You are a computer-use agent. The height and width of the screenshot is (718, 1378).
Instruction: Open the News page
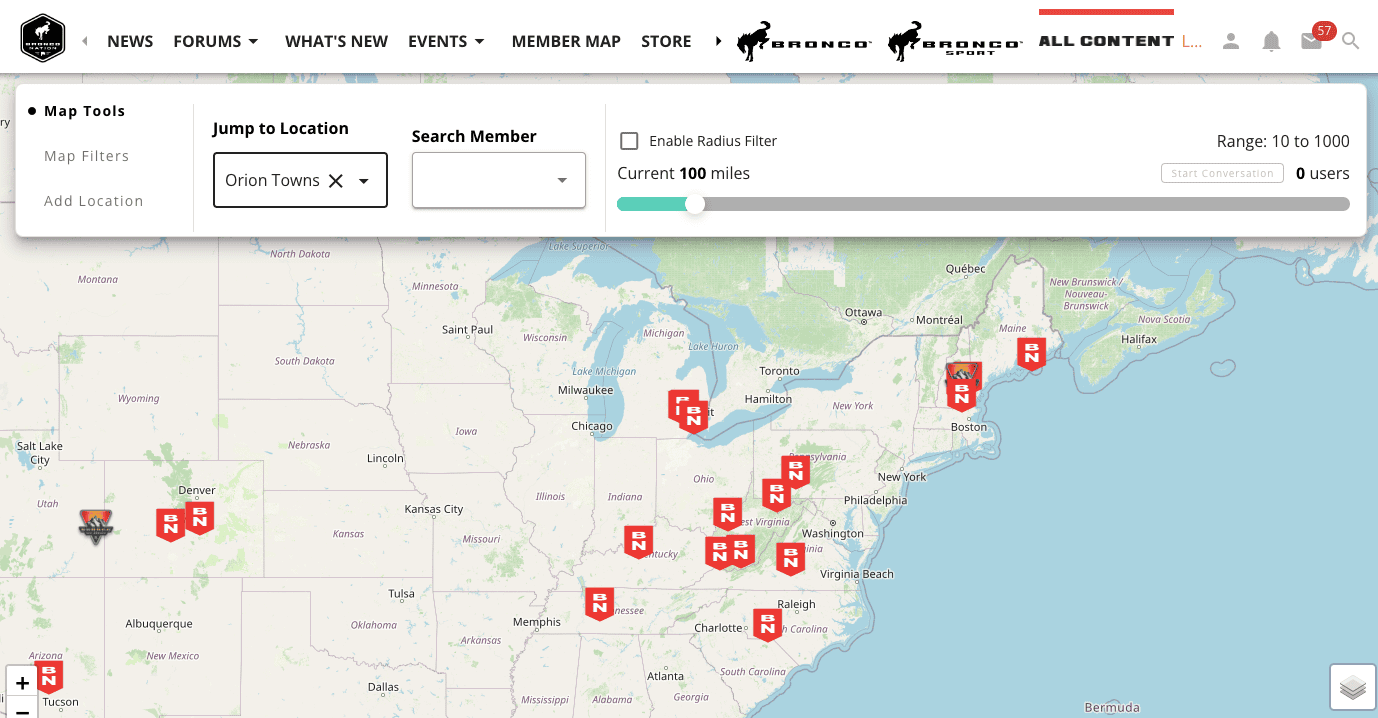click(130, 41)
